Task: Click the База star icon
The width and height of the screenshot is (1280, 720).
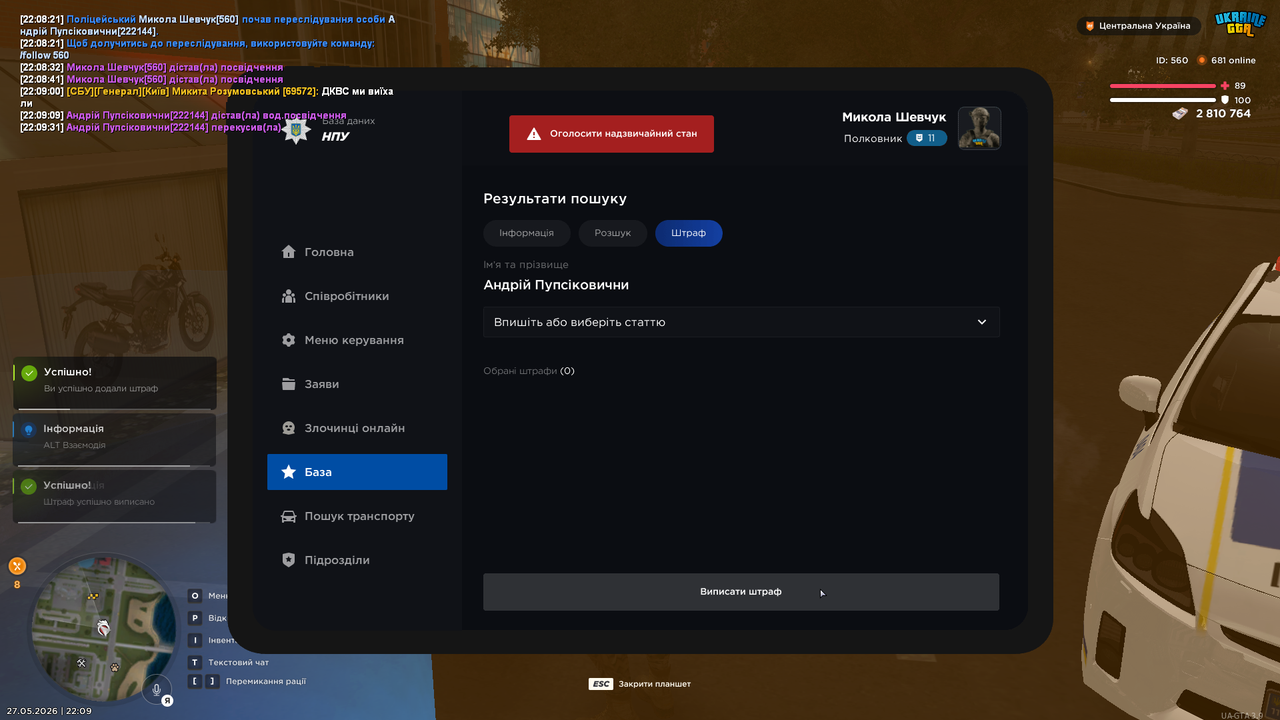Action: [289, 472]
